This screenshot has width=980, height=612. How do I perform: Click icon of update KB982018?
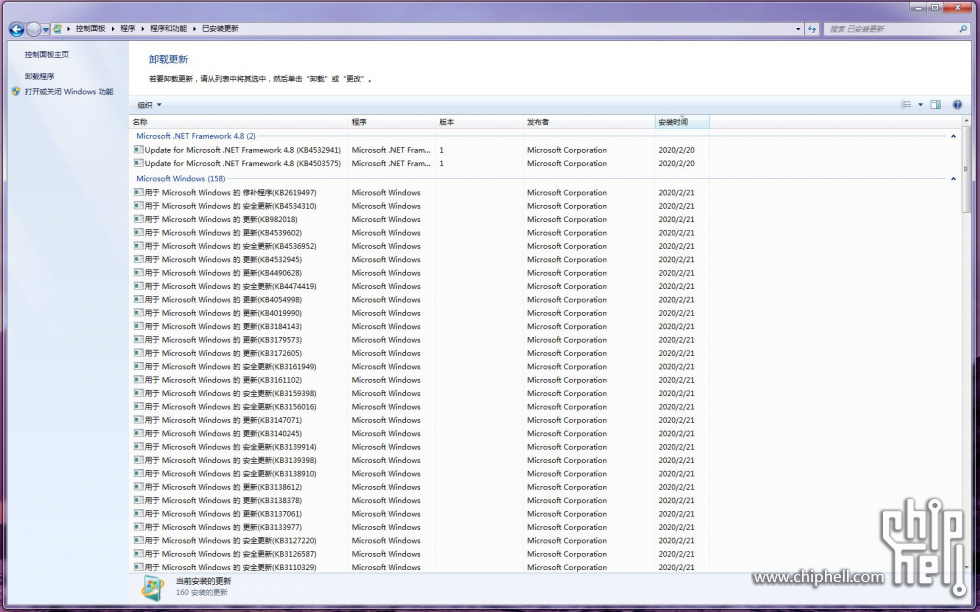138,219
